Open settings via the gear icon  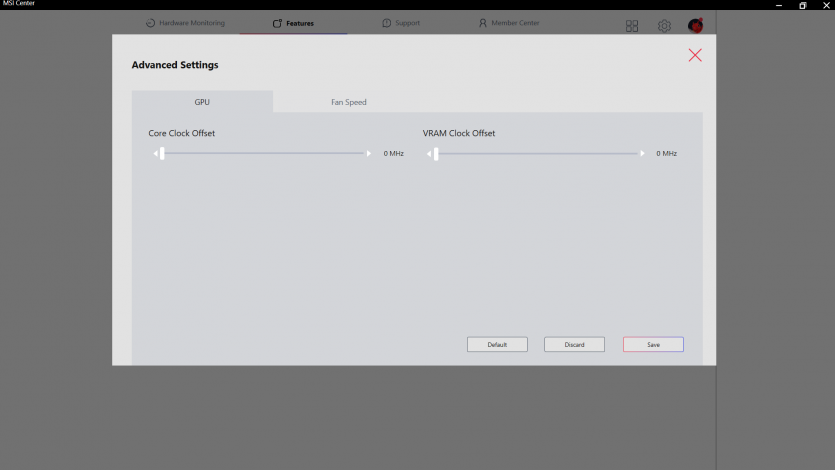click(x=664, y=26)
